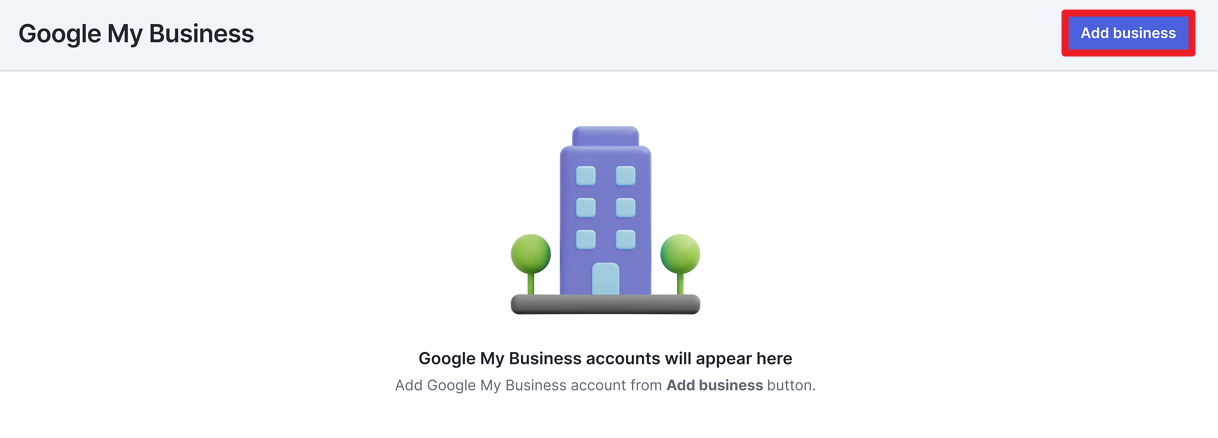Screen dimensions: 1218x438
Task: Click the building's top-left window
Action: pyautogui.click(x=586, y=176)
